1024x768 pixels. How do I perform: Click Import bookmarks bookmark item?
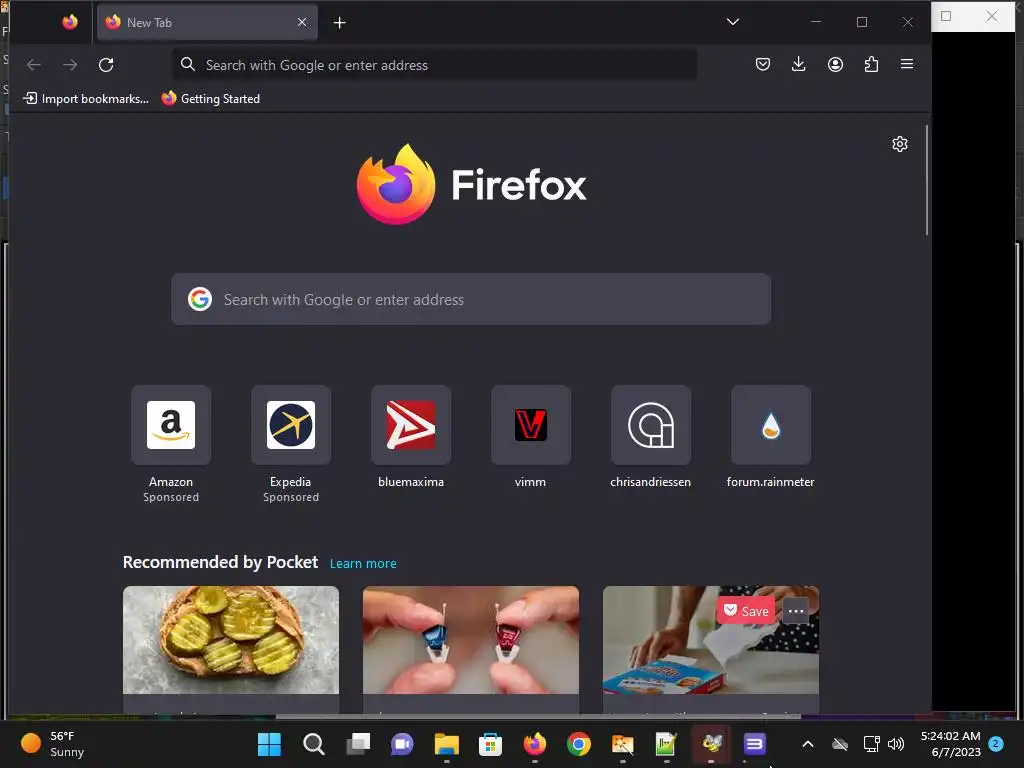pos(86,99)
